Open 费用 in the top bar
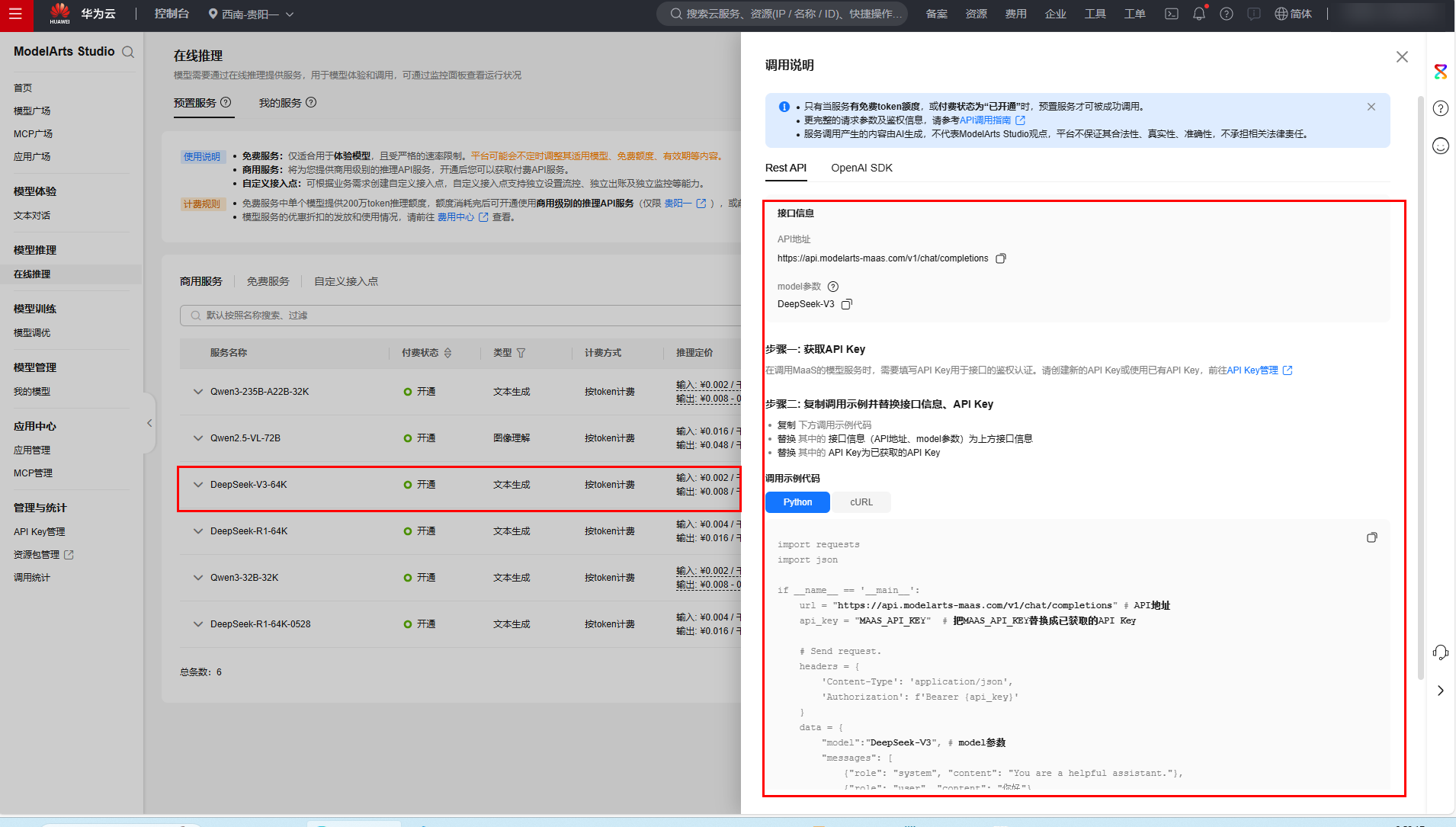 [1016, 14]
